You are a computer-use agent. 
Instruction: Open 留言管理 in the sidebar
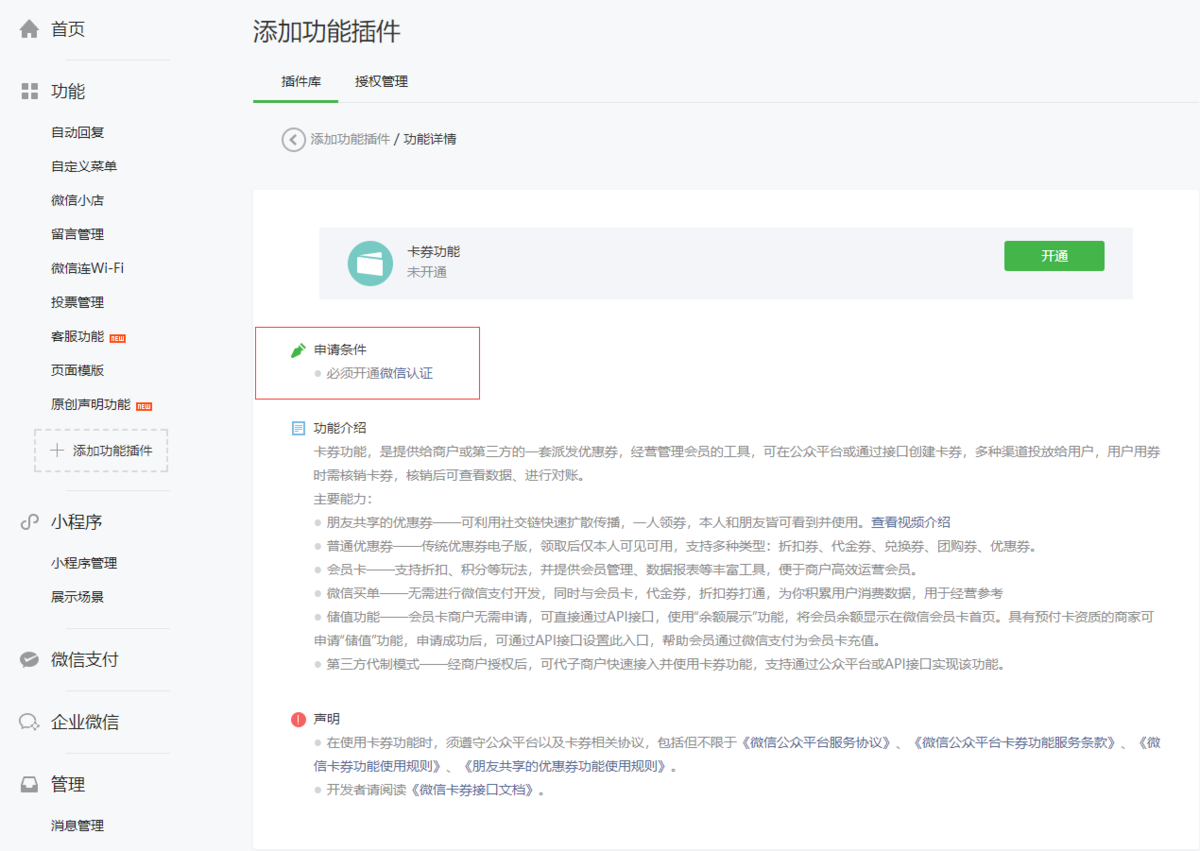pyautogui.click(x=78, y=234)
